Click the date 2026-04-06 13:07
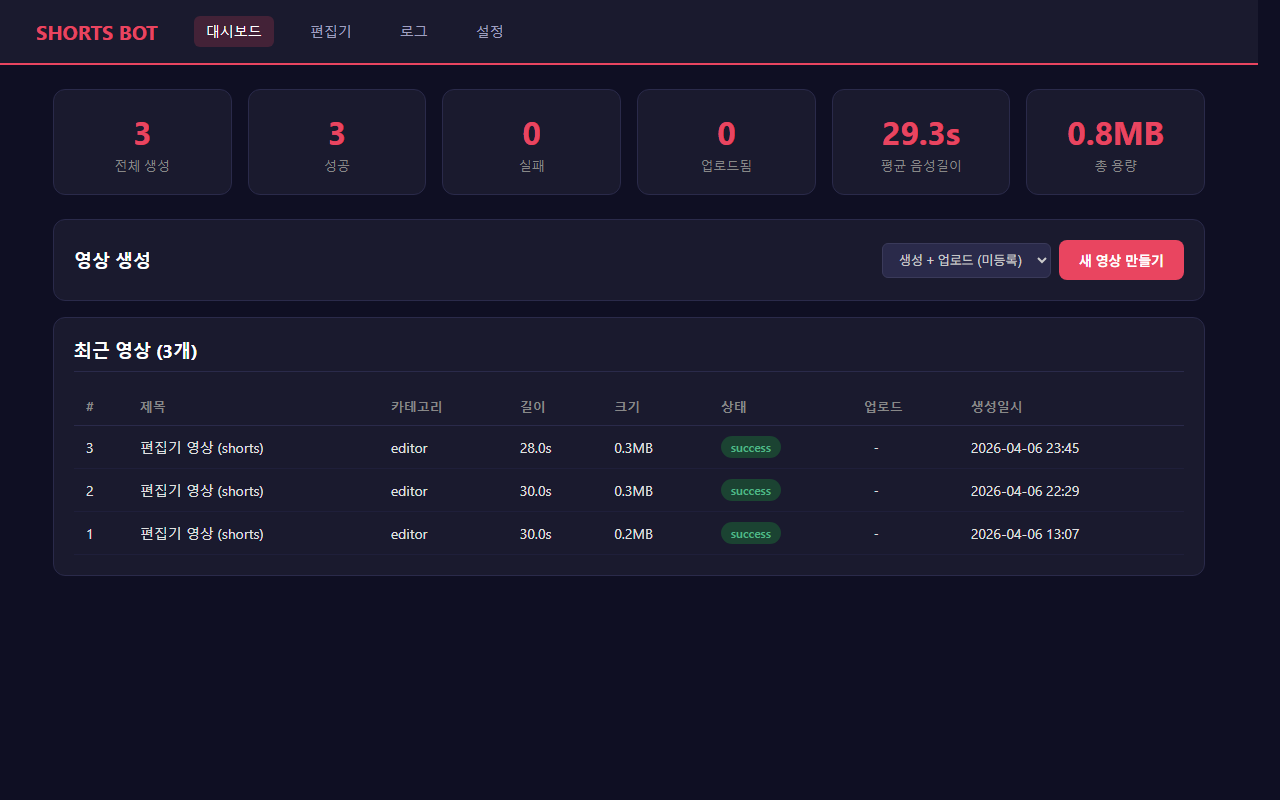The height and width of the screenshot is (800, 1280). point(1025,534)
